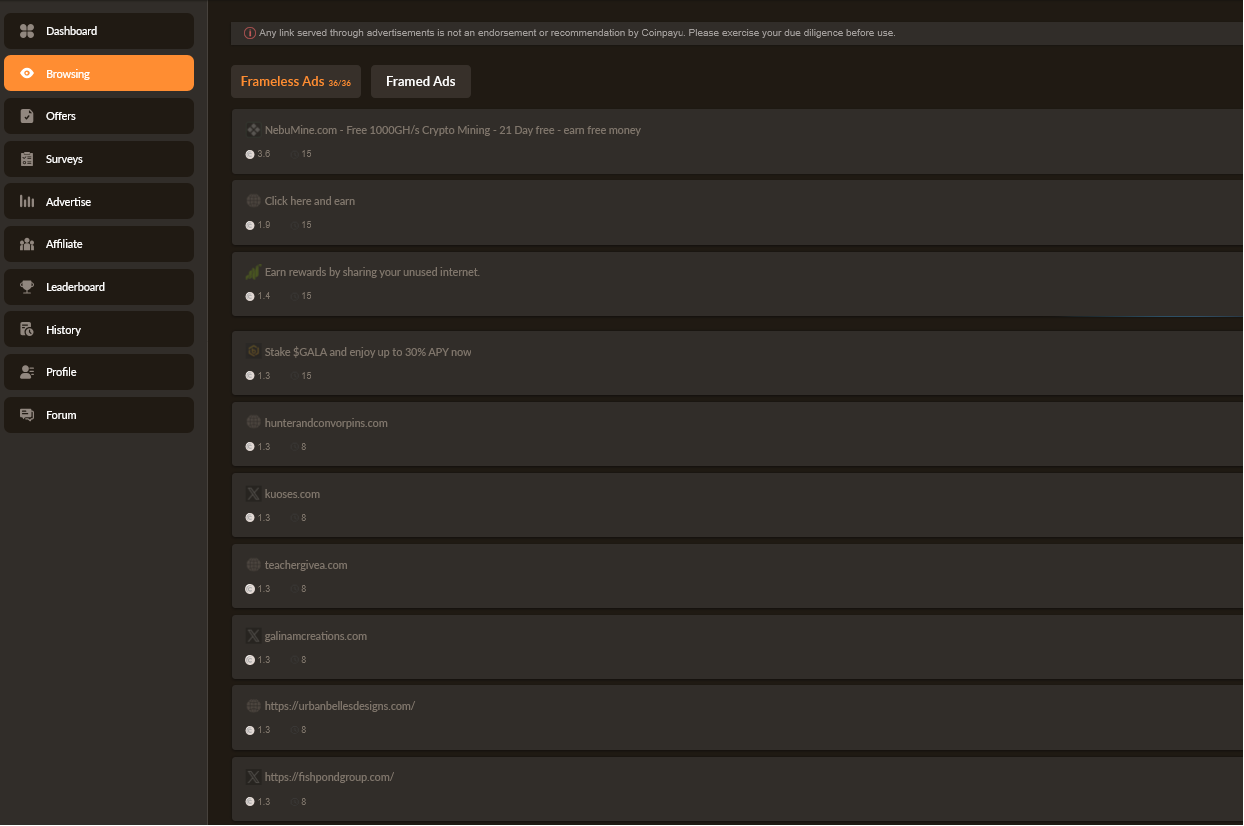Click the warning info icon in disclaimer
The height and width of the screenshot is (826, 1244).
coord(250,33)
